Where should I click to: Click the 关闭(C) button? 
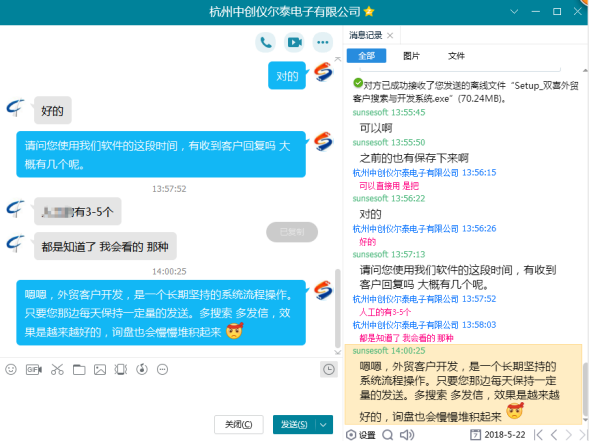239,425
